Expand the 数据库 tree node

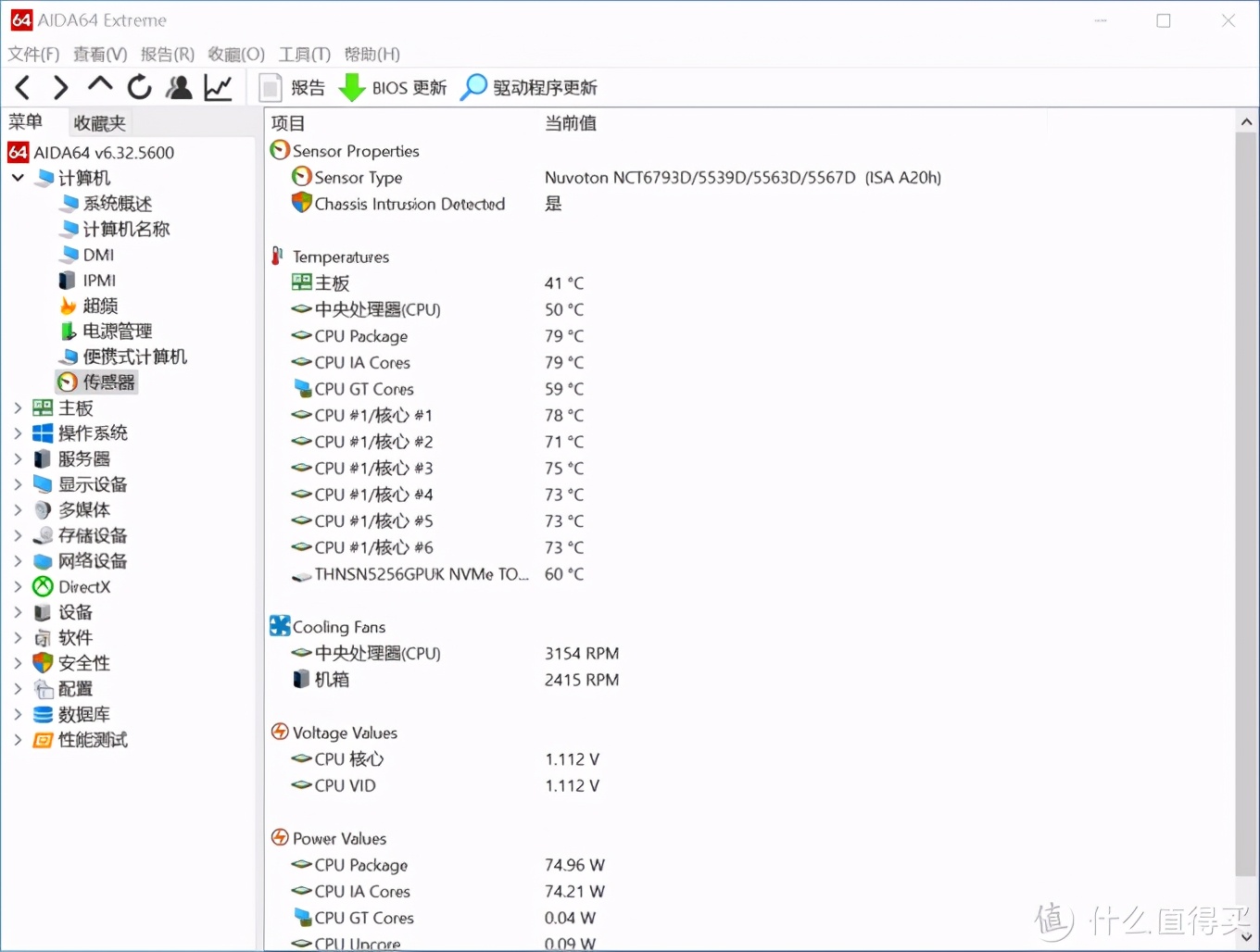click(x=18, y=714)
